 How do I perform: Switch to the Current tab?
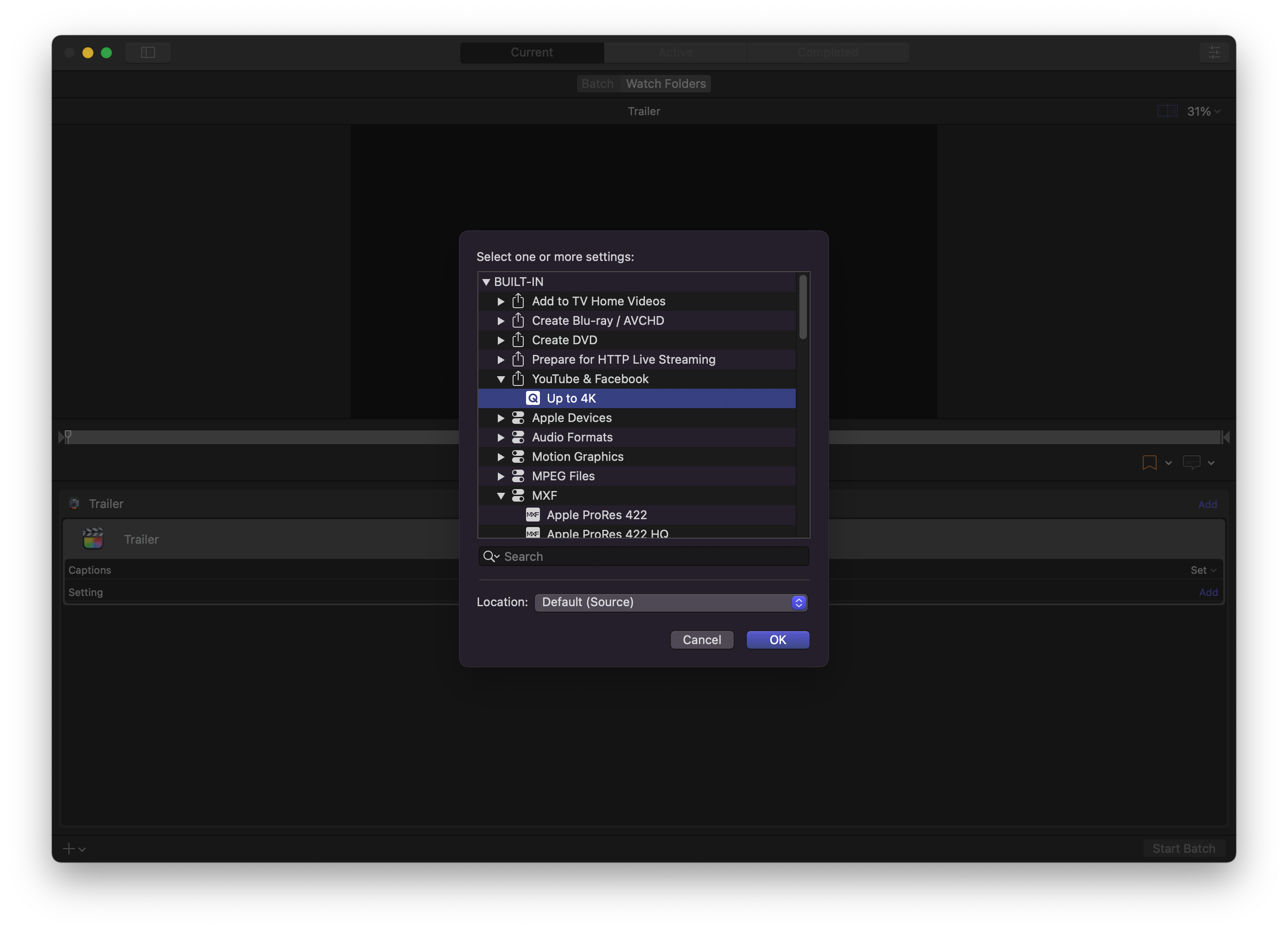532,52
